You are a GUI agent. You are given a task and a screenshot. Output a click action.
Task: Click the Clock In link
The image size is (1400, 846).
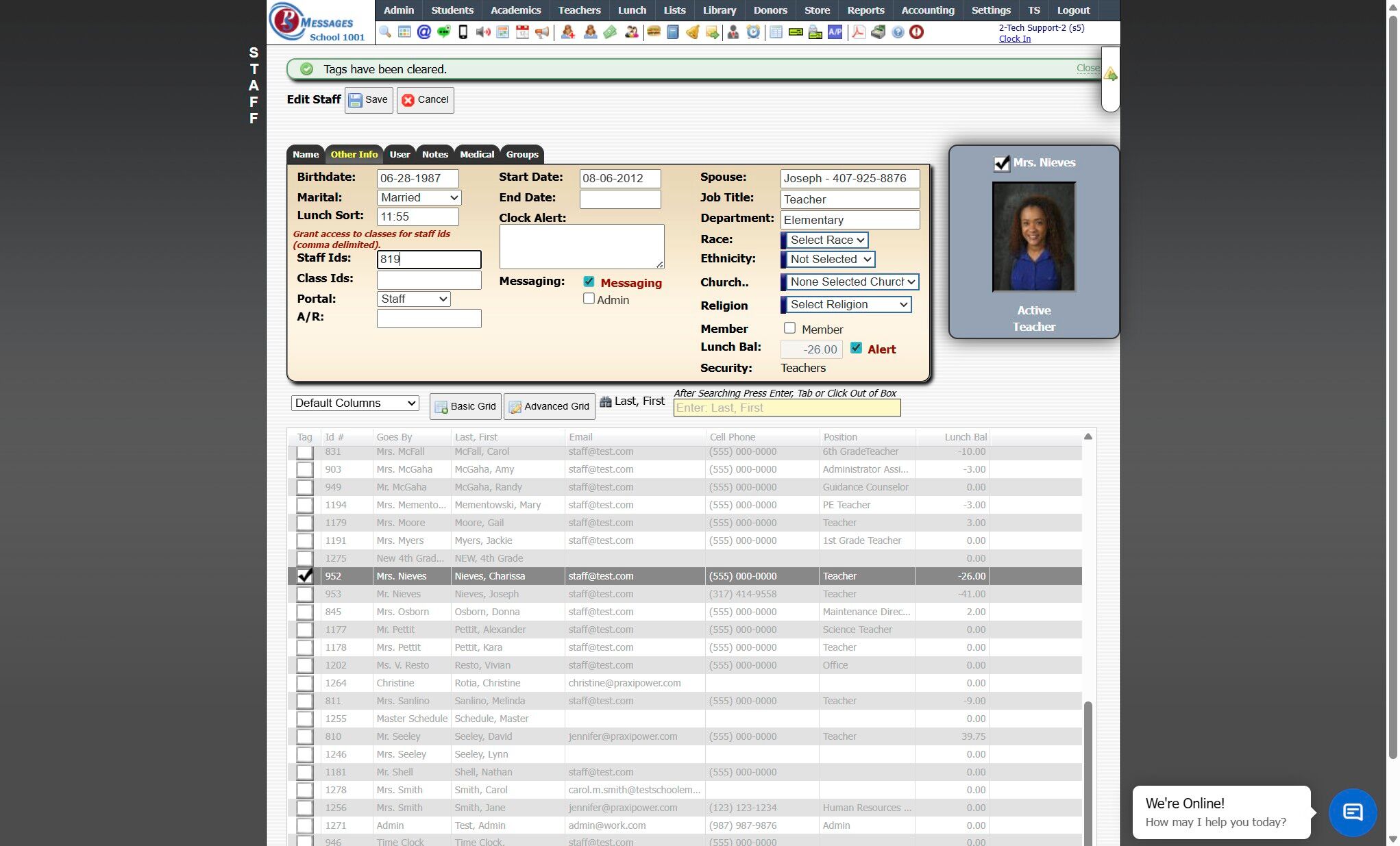click(1014, 39)
